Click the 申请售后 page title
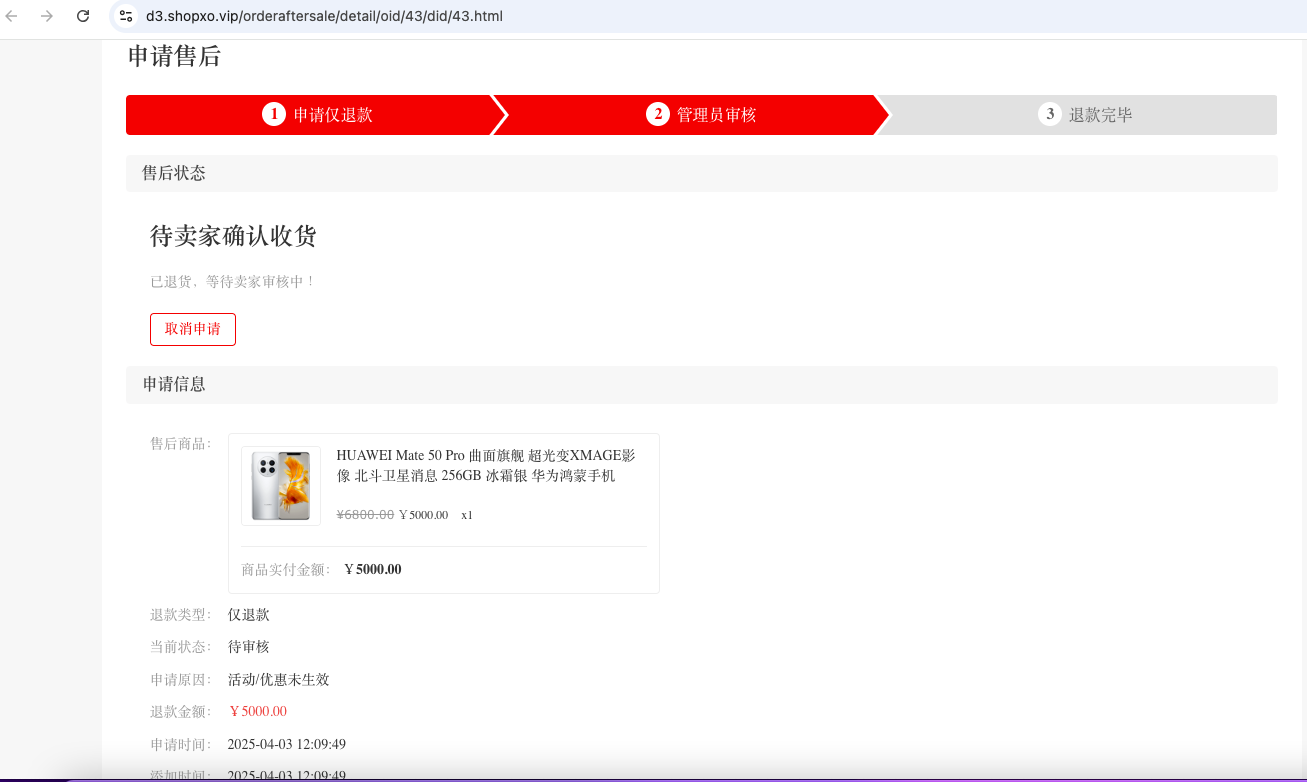 (174, 57)
